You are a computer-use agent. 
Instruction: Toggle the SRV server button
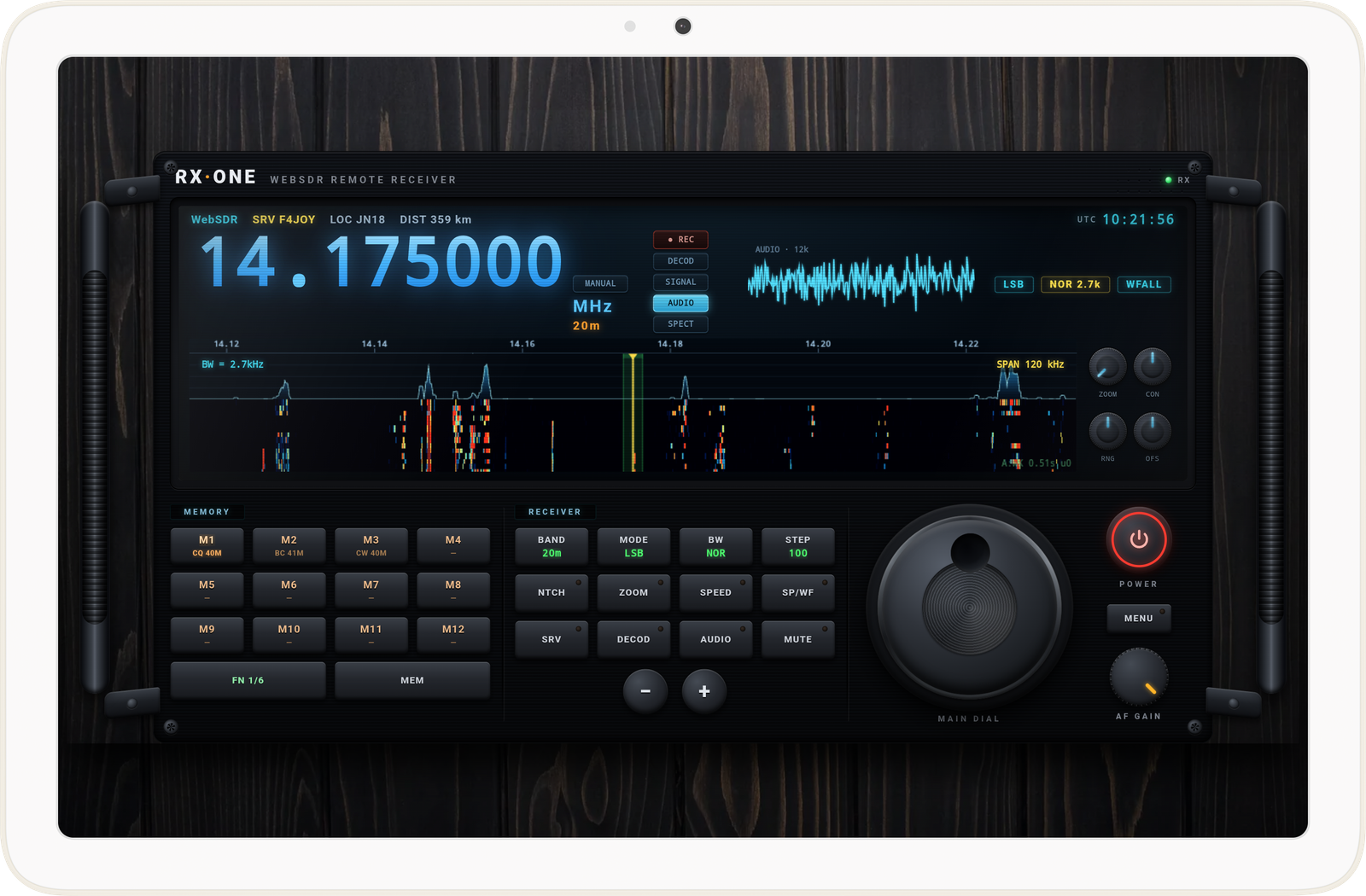pos(552,639)
